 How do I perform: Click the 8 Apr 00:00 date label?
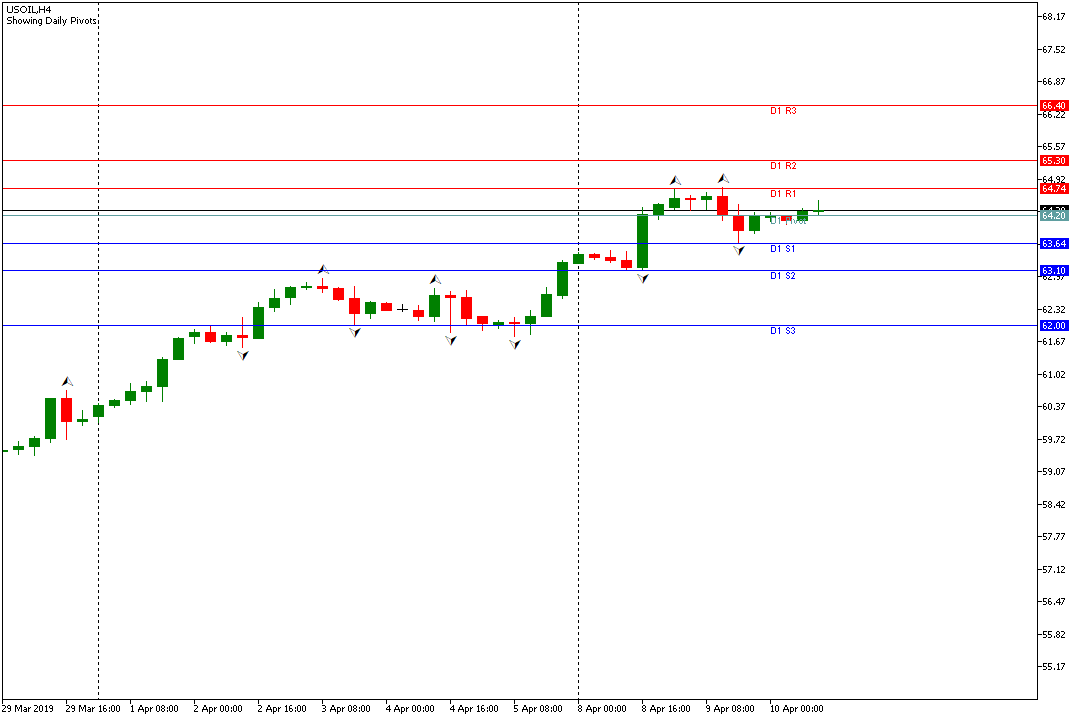[605, 708]
